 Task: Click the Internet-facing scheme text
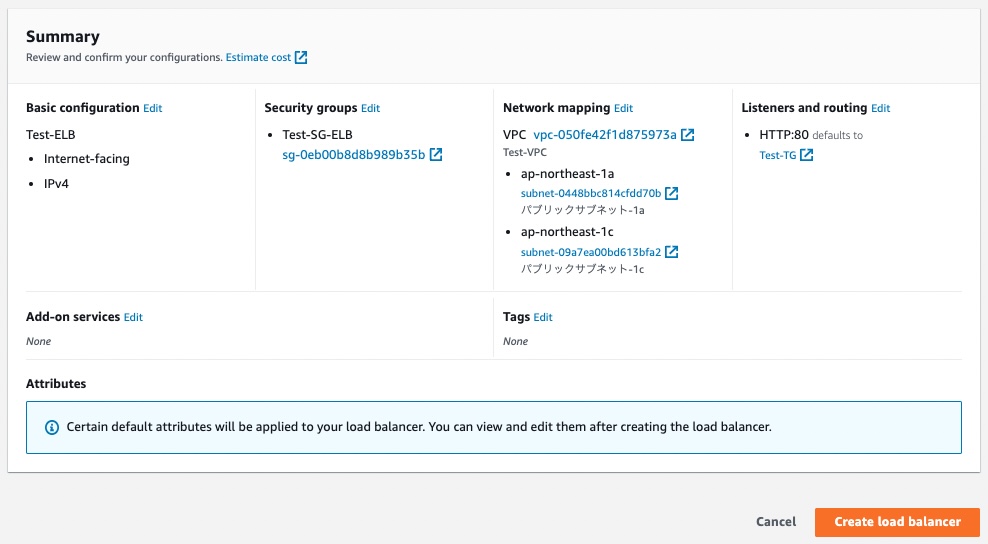[x=86, y=159]
